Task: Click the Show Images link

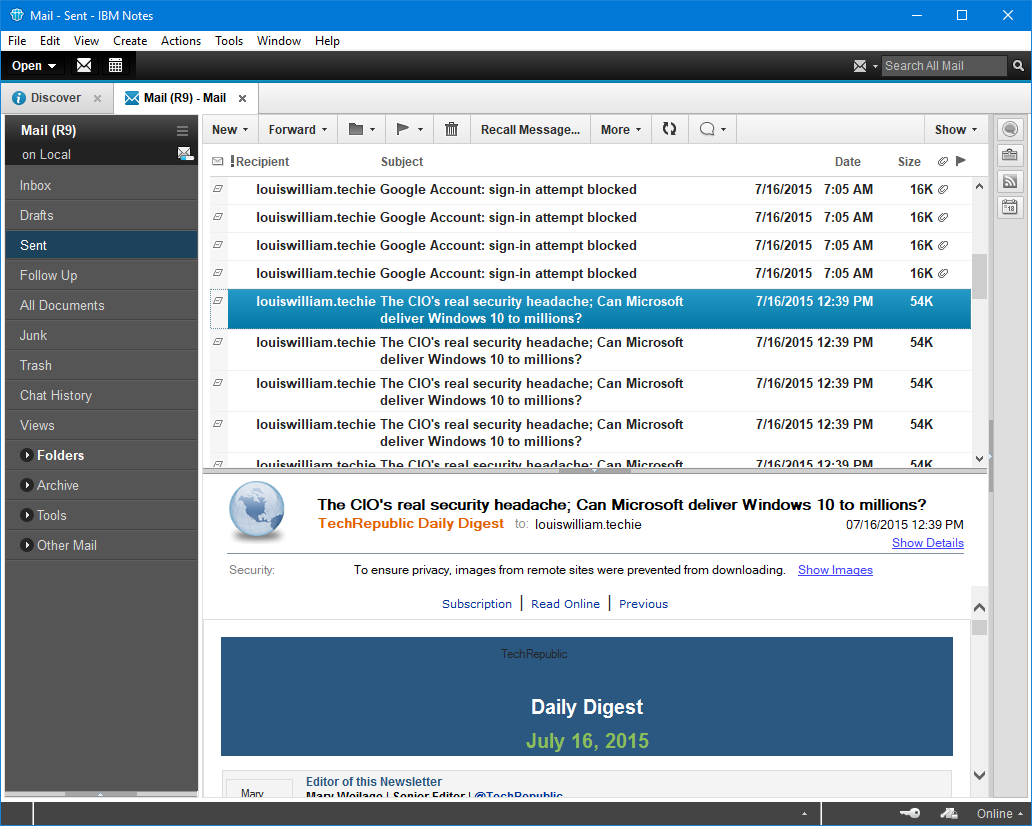Action: [x=835, y=570]
